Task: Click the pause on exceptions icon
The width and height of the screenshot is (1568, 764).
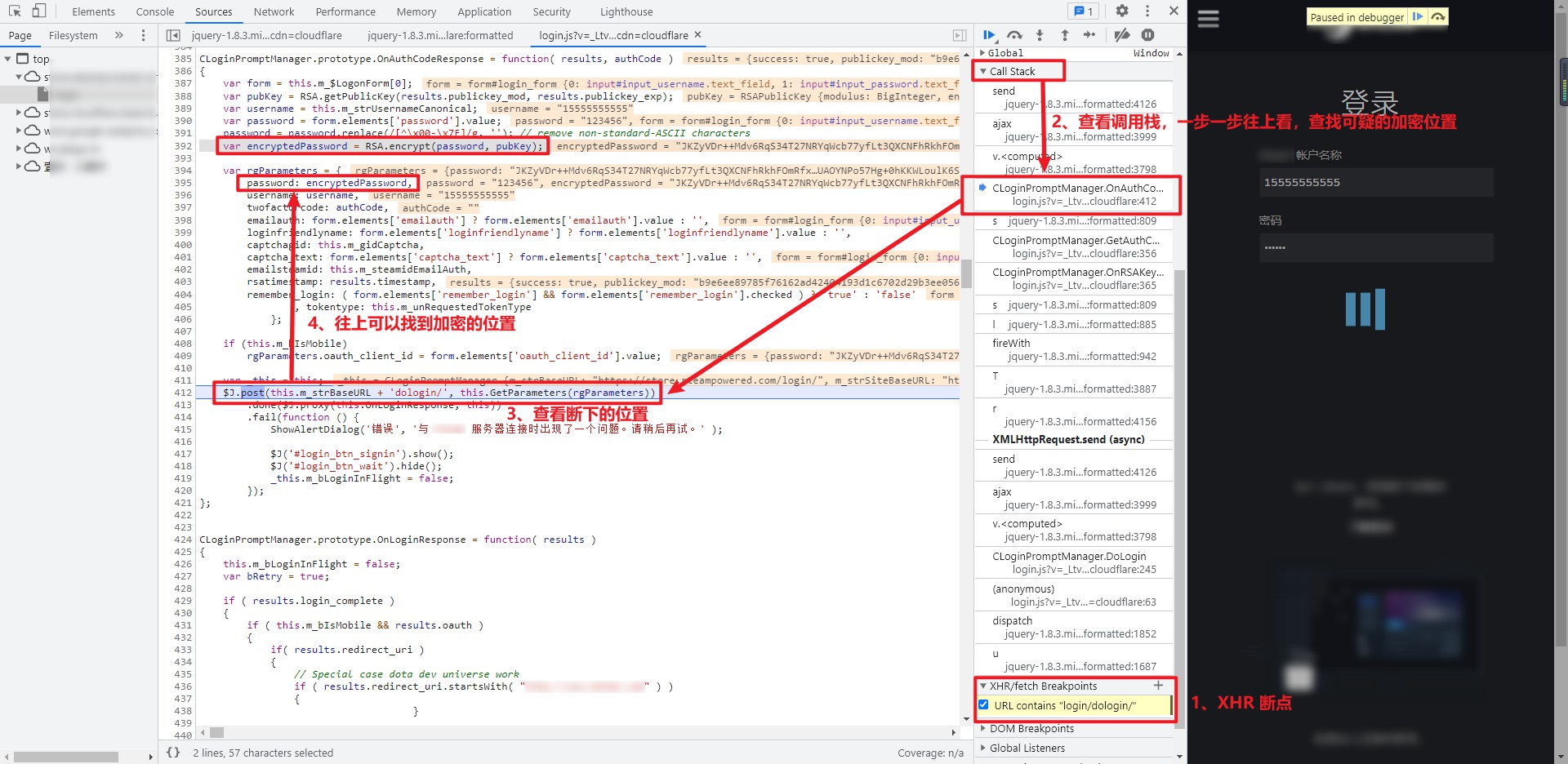Action: click(1147, 35)
